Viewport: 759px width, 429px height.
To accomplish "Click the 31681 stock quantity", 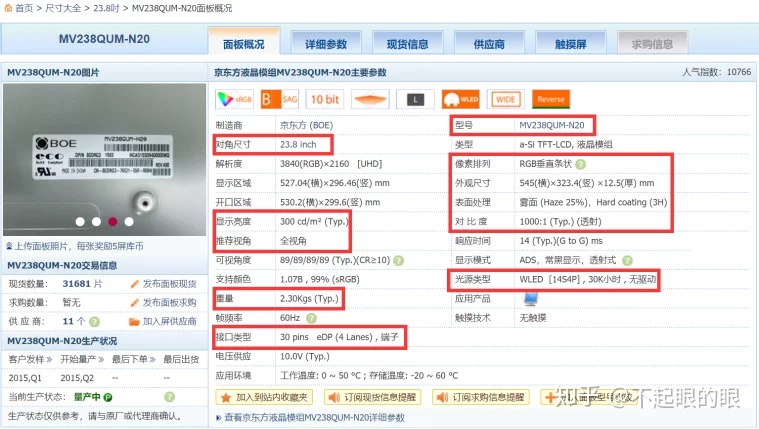I will (x=76, y=284).
